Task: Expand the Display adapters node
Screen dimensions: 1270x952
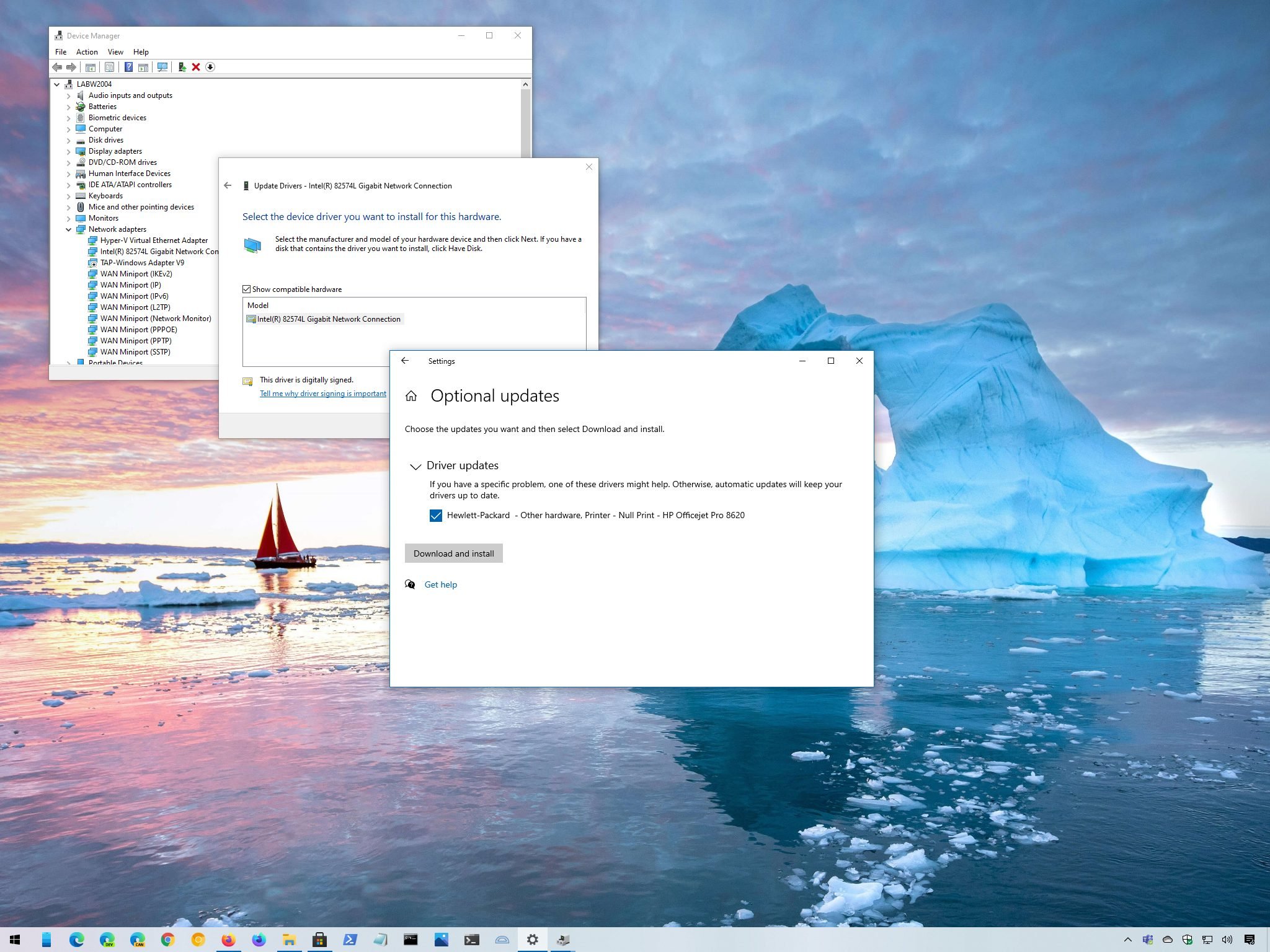Action: (x=69, y=151)
